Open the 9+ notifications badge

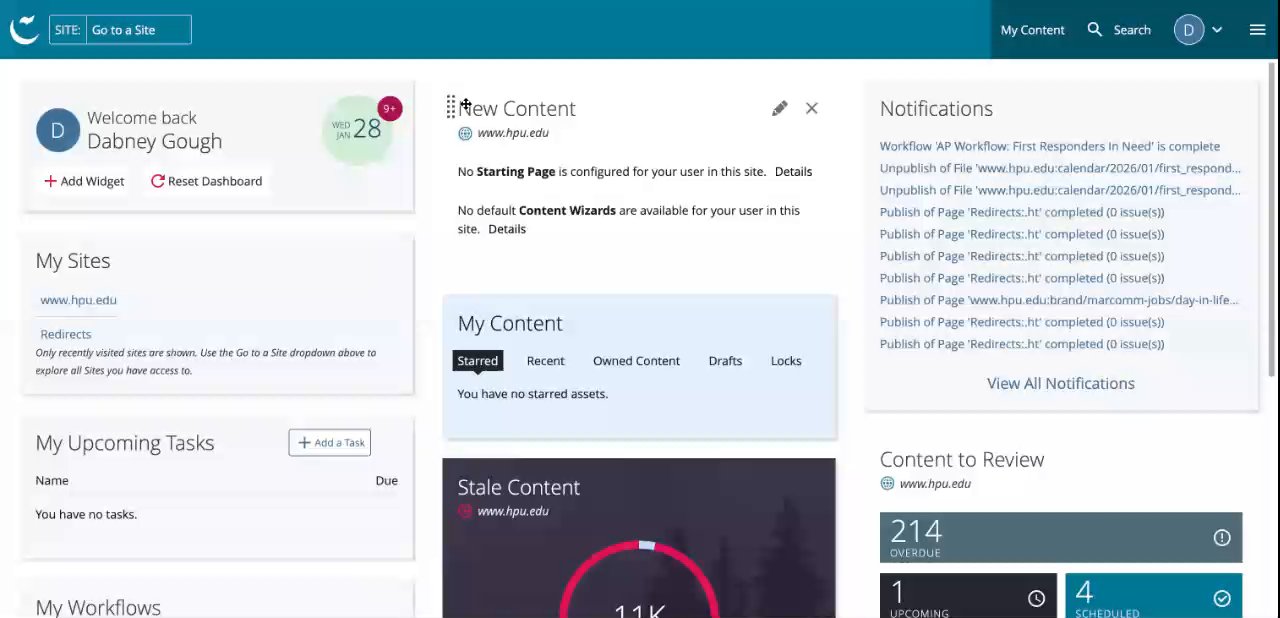[x=390, y=108]
